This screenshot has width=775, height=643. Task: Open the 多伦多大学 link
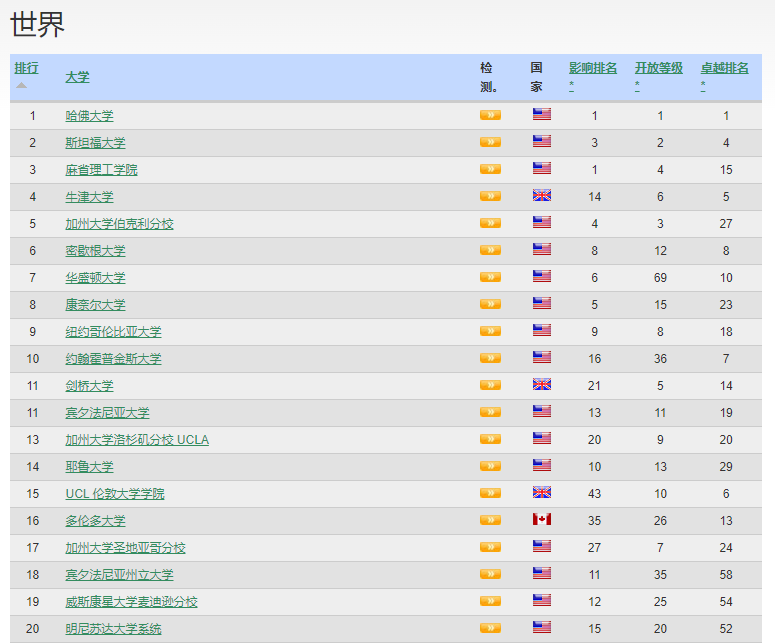coord(95,520)
